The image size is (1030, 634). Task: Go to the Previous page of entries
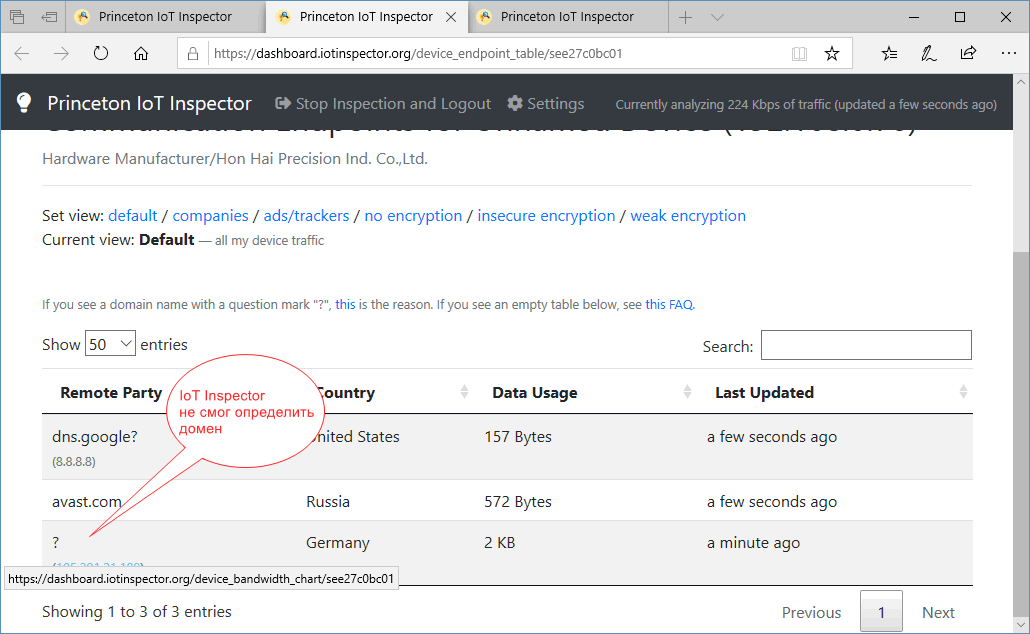point(811,612)
